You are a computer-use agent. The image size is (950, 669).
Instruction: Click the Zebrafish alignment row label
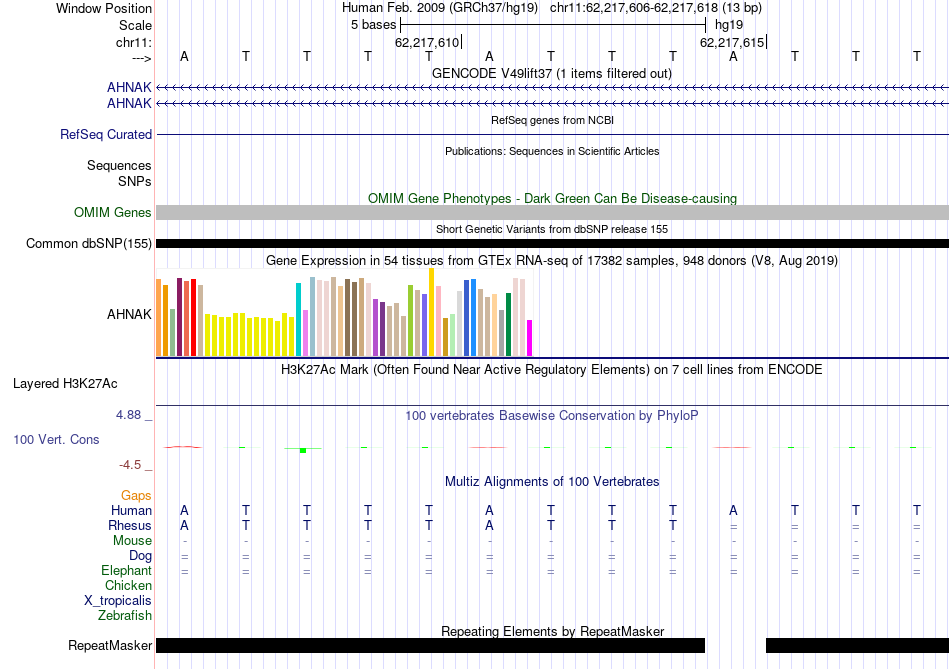pyautogui.click(x=125, y=616)
